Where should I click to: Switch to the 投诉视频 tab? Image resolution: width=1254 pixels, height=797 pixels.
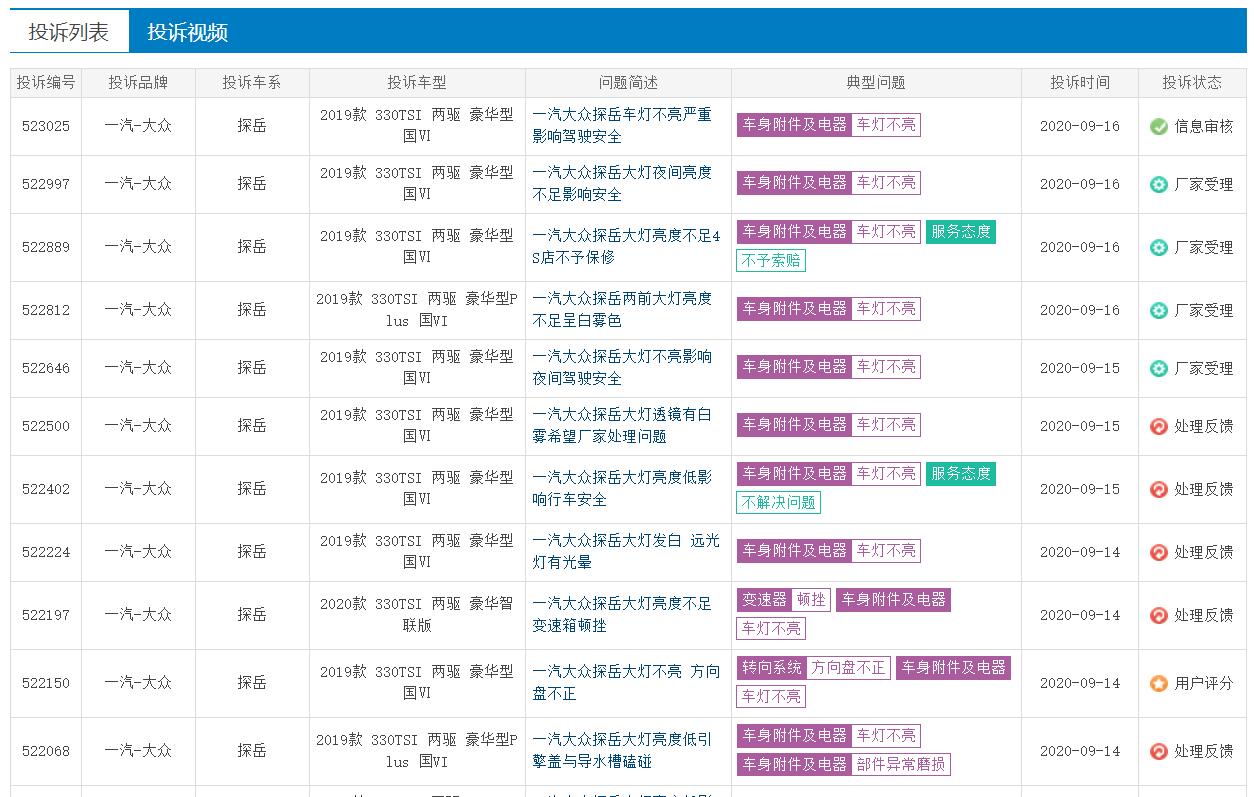(188, 32)
